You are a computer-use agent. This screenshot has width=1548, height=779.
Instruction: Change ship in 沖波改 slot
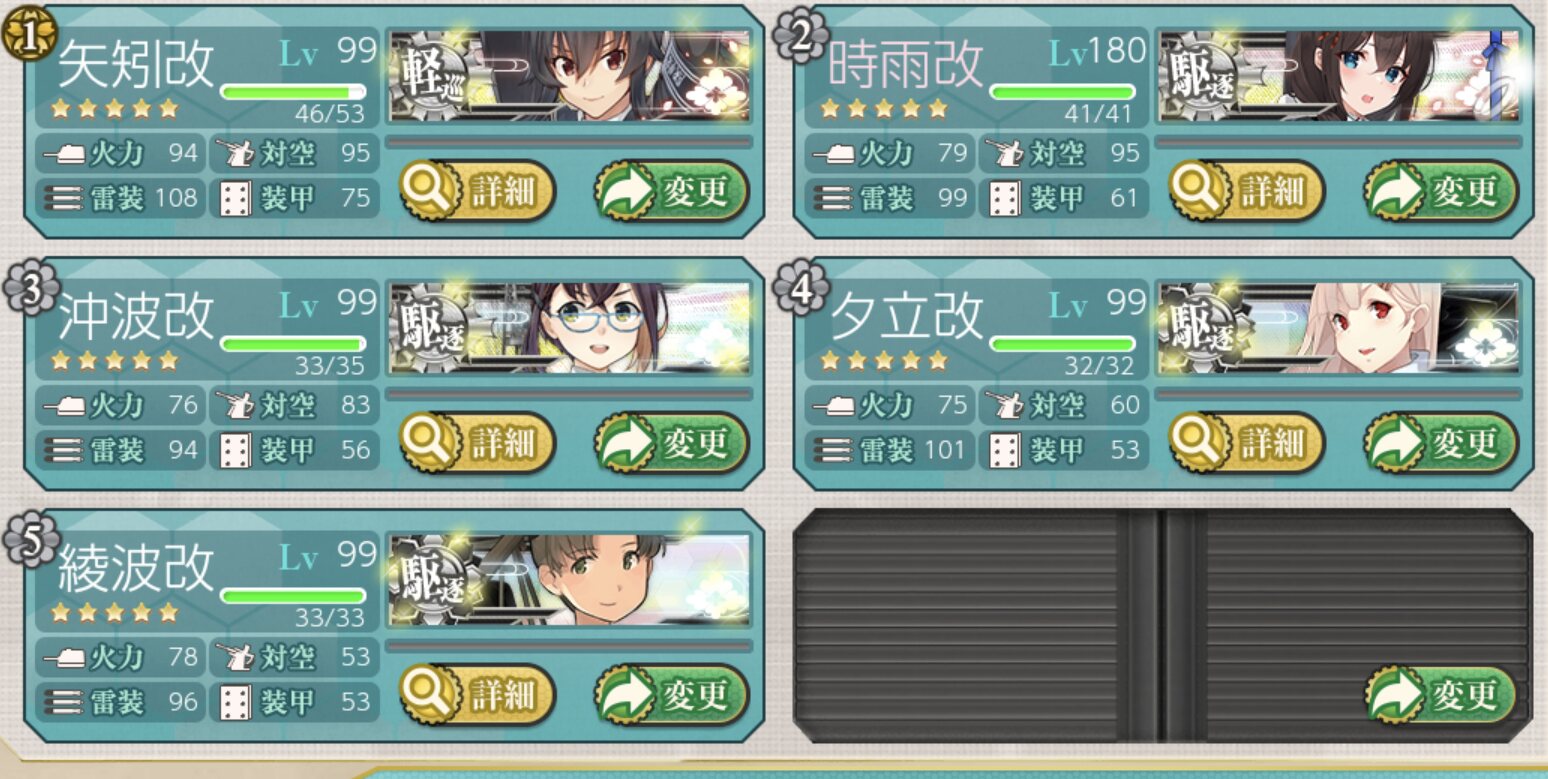[671, 442]
